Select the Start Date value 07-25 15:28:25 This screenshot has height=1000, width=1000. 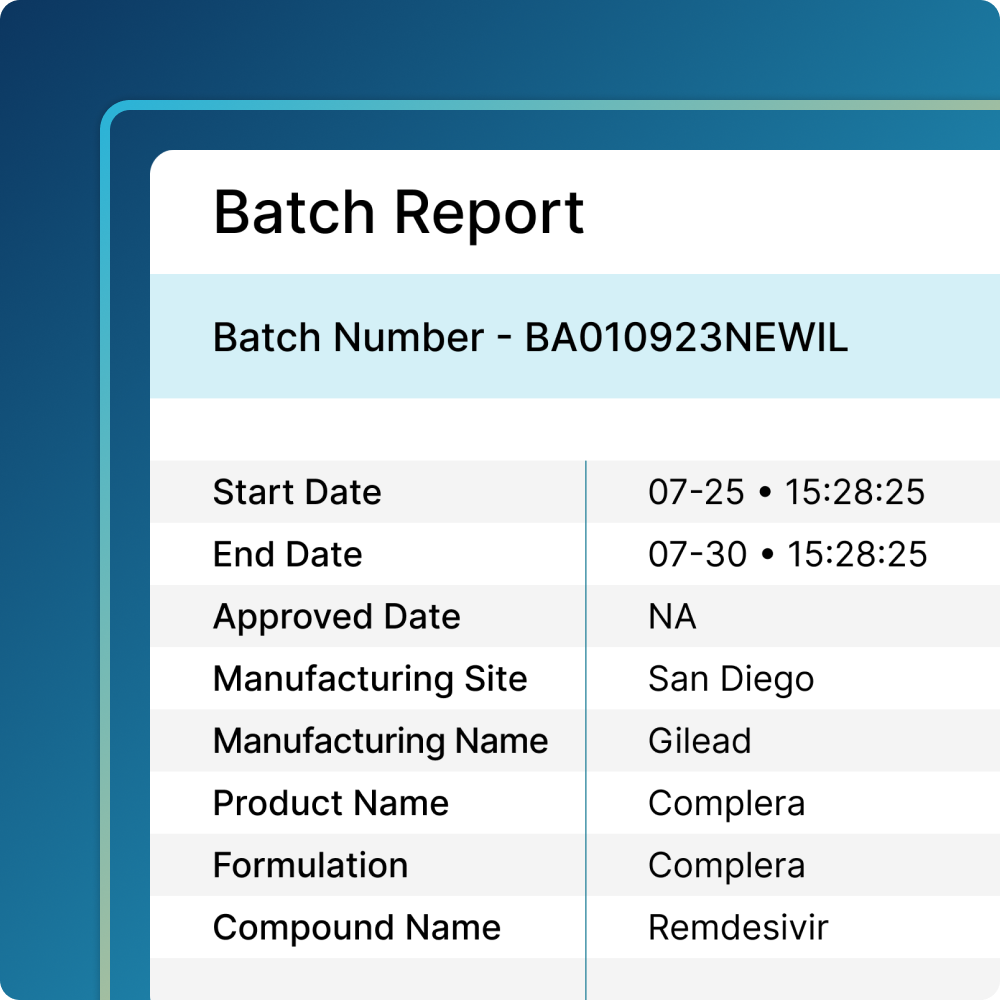[x=786, y=492]
